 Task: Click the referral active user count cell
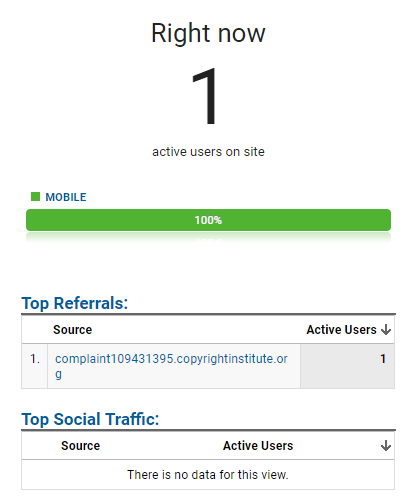point(347,366)
